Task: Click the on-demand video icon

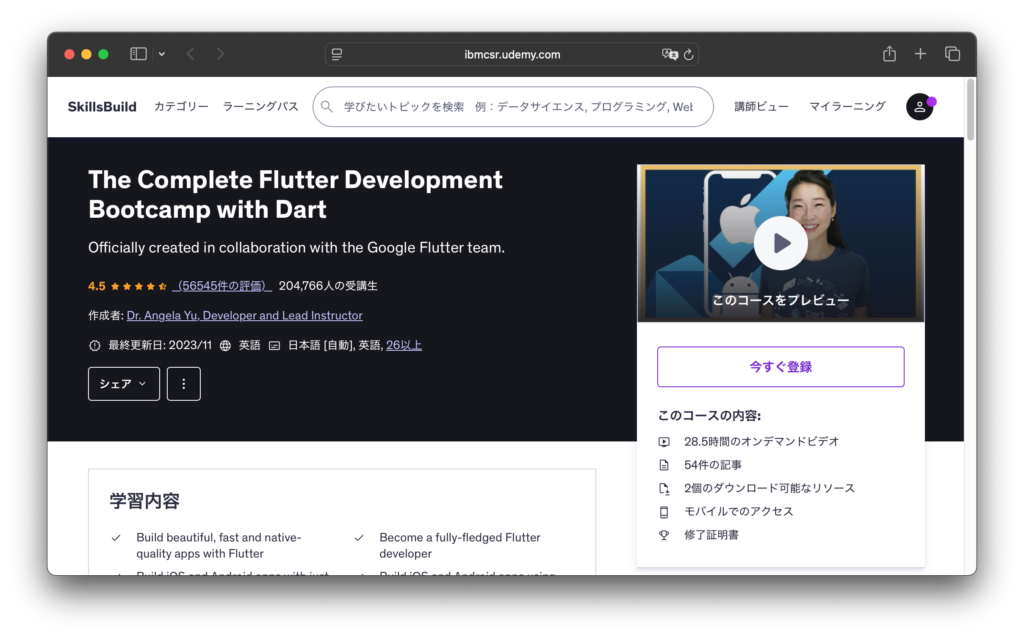Action: 664,442
